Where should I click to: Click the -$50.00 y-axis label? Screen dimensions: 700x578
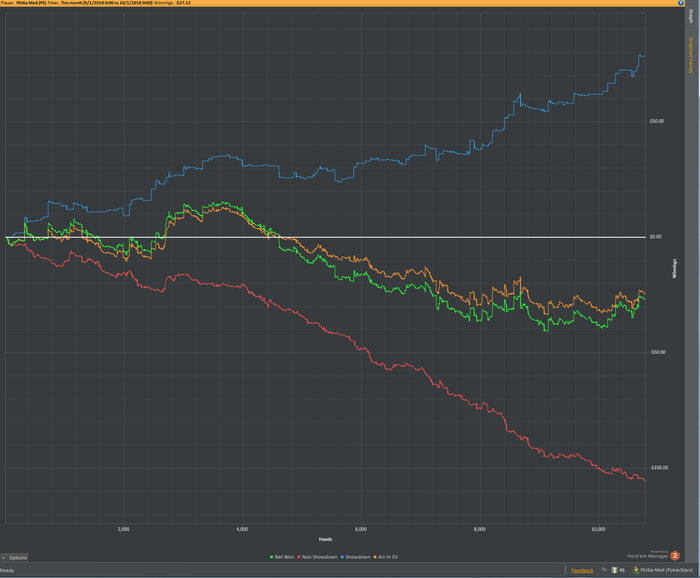point(658,353)
